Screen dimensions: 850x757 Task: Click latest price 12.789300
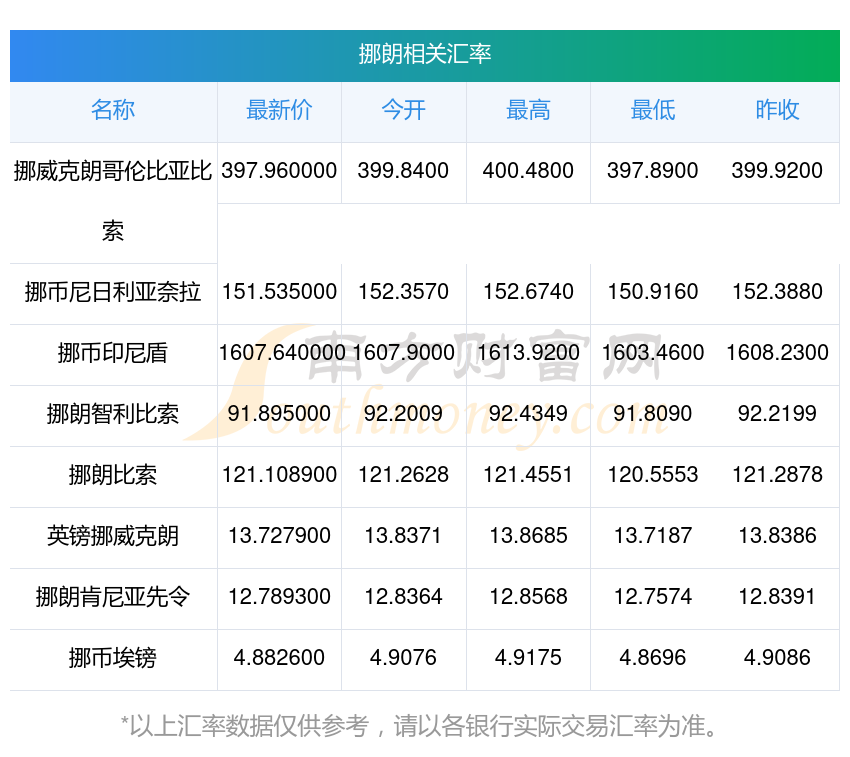point(279,597)
